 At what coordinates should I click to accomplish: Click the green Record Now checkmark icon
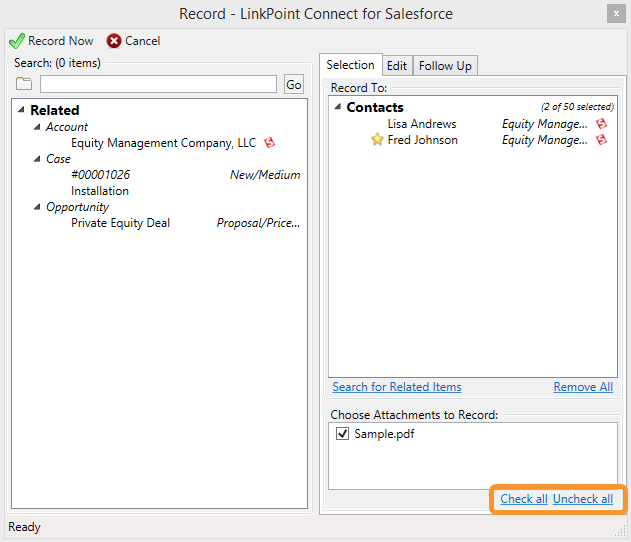pyautogui.click(x=17, y=41)
